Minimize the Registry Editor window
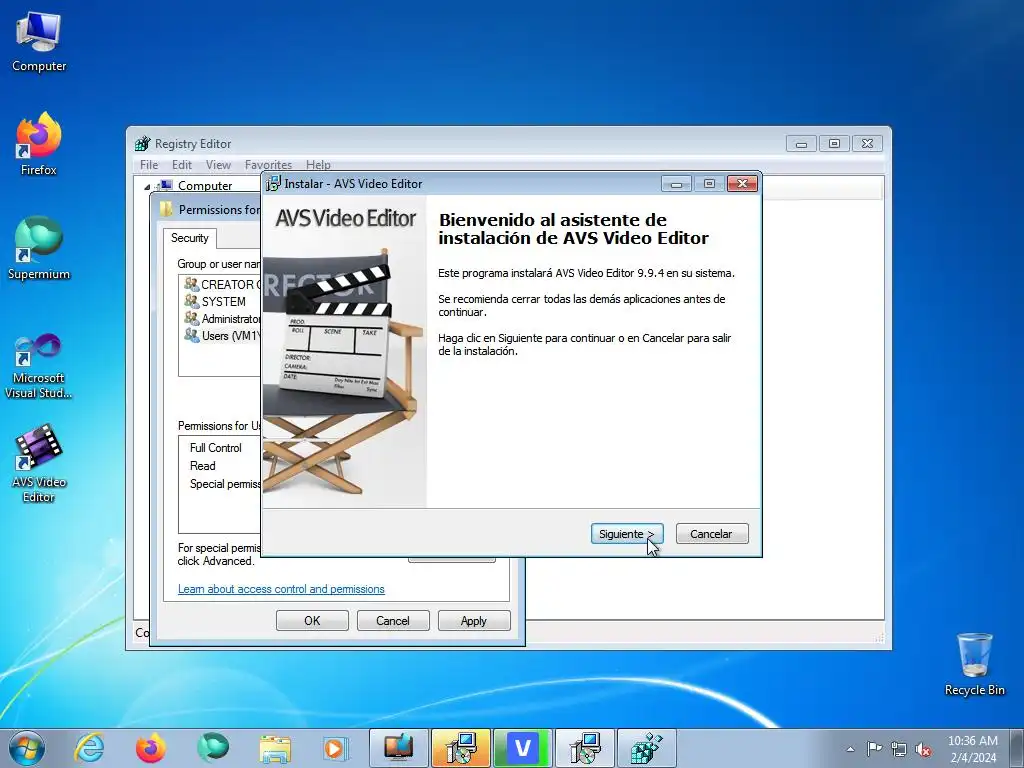This screenshot has width=1024, height=768. [801, 144]
